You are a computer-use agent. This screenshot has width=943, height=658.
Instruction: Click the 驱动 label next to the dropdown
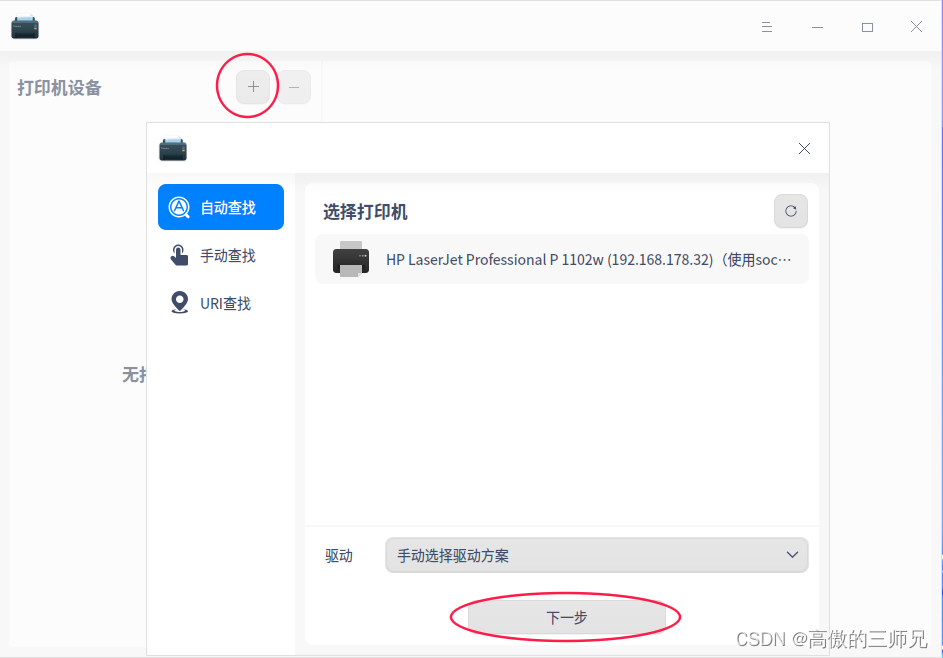(x=339, y=555)
